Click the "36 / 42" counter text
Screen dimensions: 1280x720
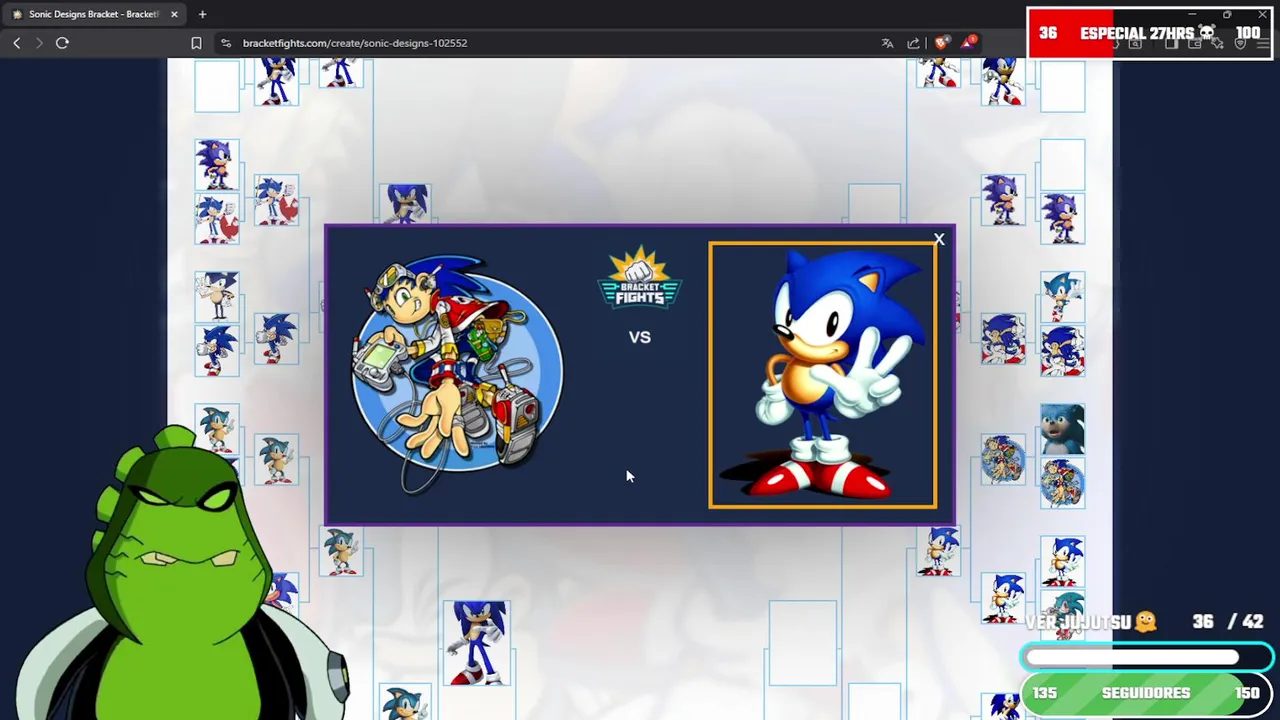(1228, 621)
